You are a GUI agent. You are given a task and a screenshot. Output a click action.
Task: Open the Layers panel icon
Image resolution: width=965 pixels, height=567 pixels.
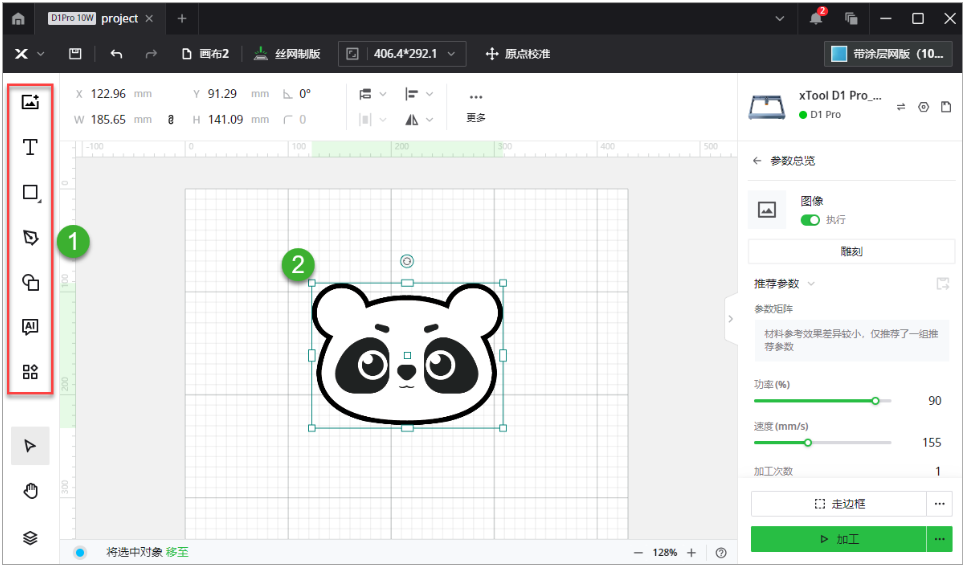[30, 537]
